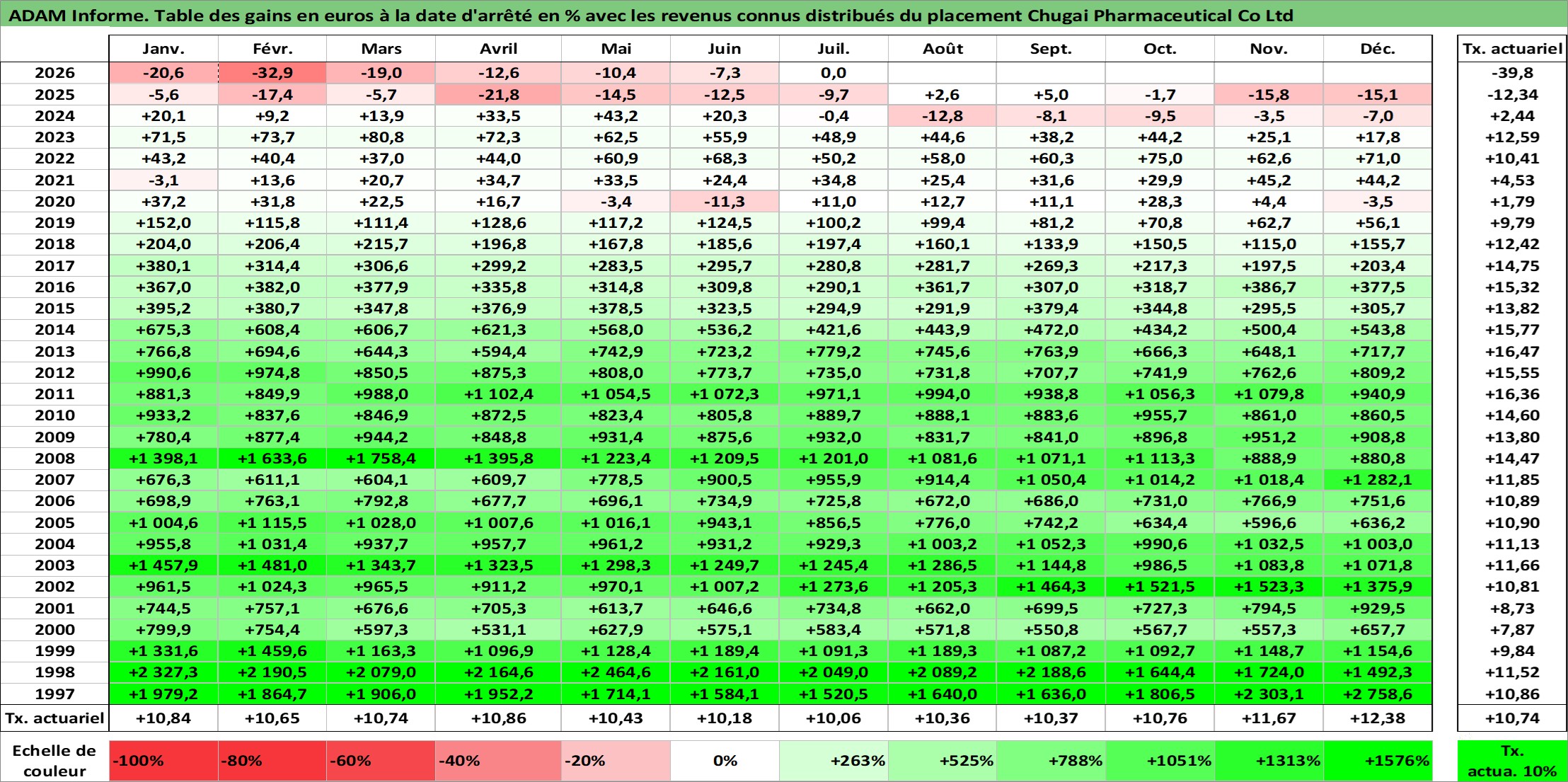Click the +12,38 Tx. actuariel cell under Déc.
The image size is (1568, 782).
1378,718
